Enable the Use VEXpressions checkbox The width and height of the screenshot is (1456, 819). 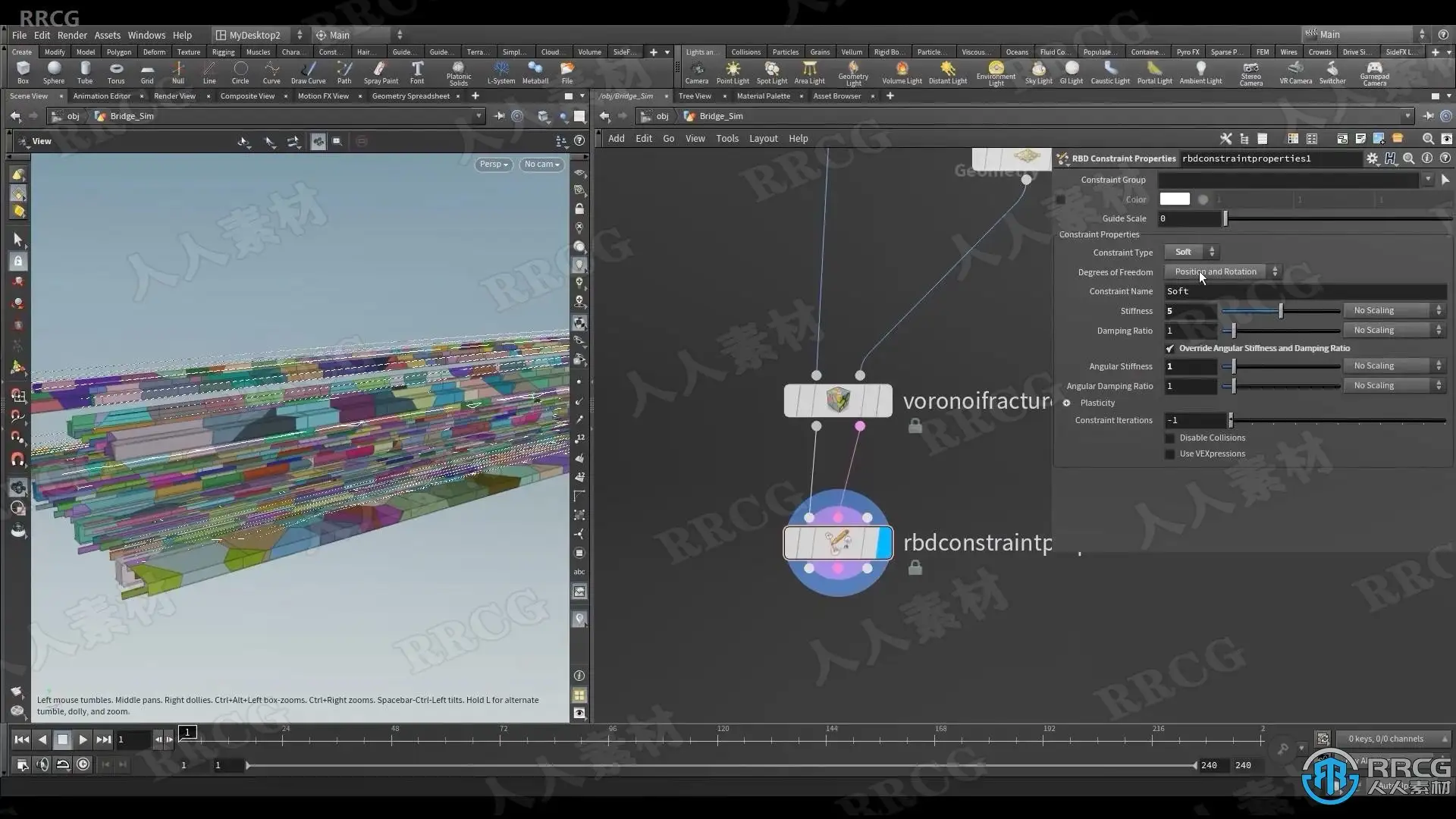coord(1170,454)
